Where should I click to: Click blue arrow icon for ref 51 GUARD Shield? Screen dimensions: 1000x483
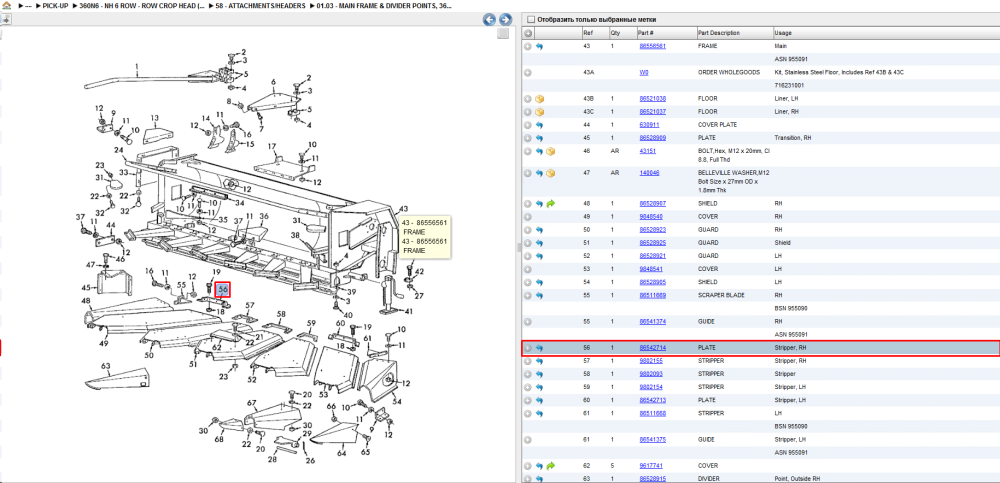point(539,243)
